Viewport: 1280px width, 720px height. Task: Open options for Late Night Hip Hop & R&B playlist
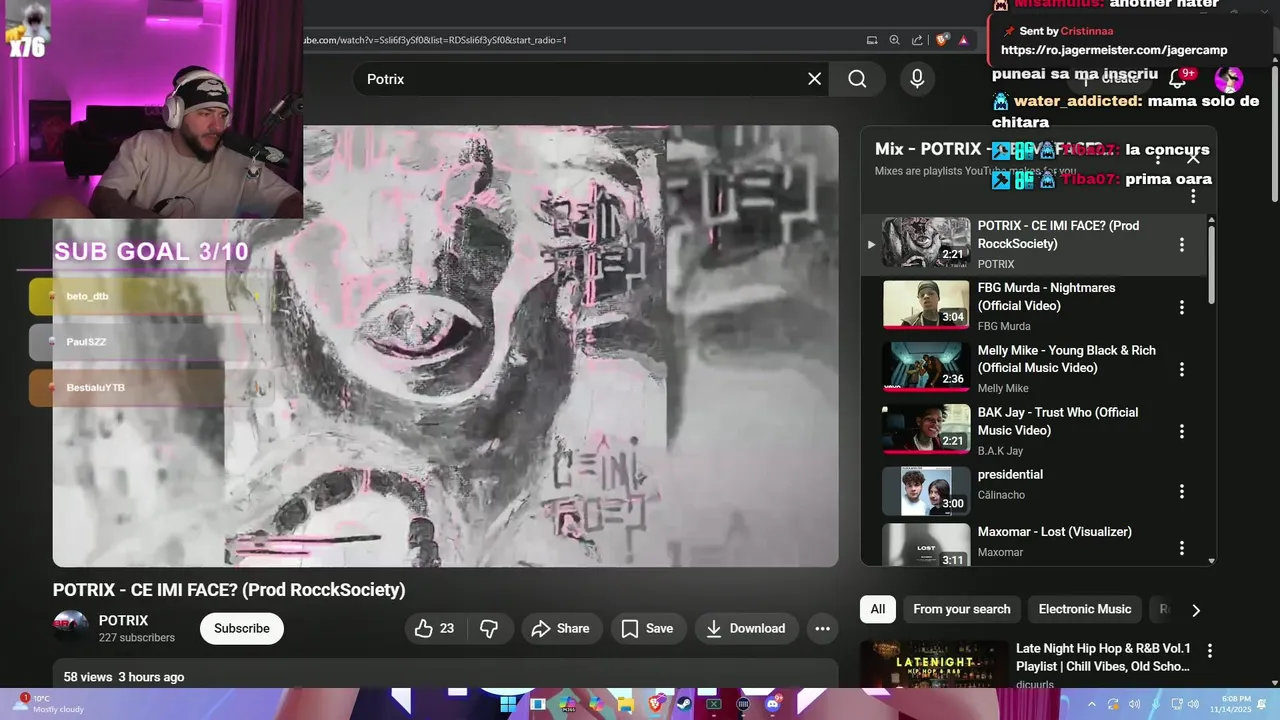tap(1210, 651)
